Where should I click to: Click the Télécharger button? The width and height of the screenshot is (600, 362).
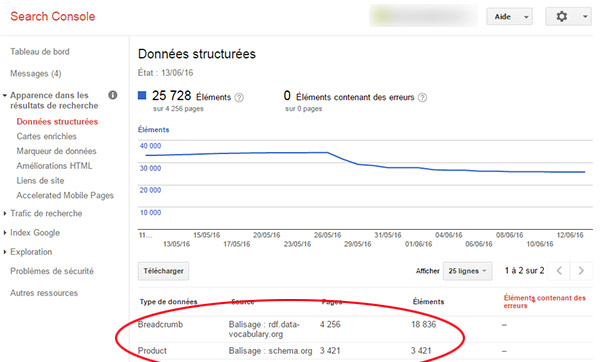point(163,271)
